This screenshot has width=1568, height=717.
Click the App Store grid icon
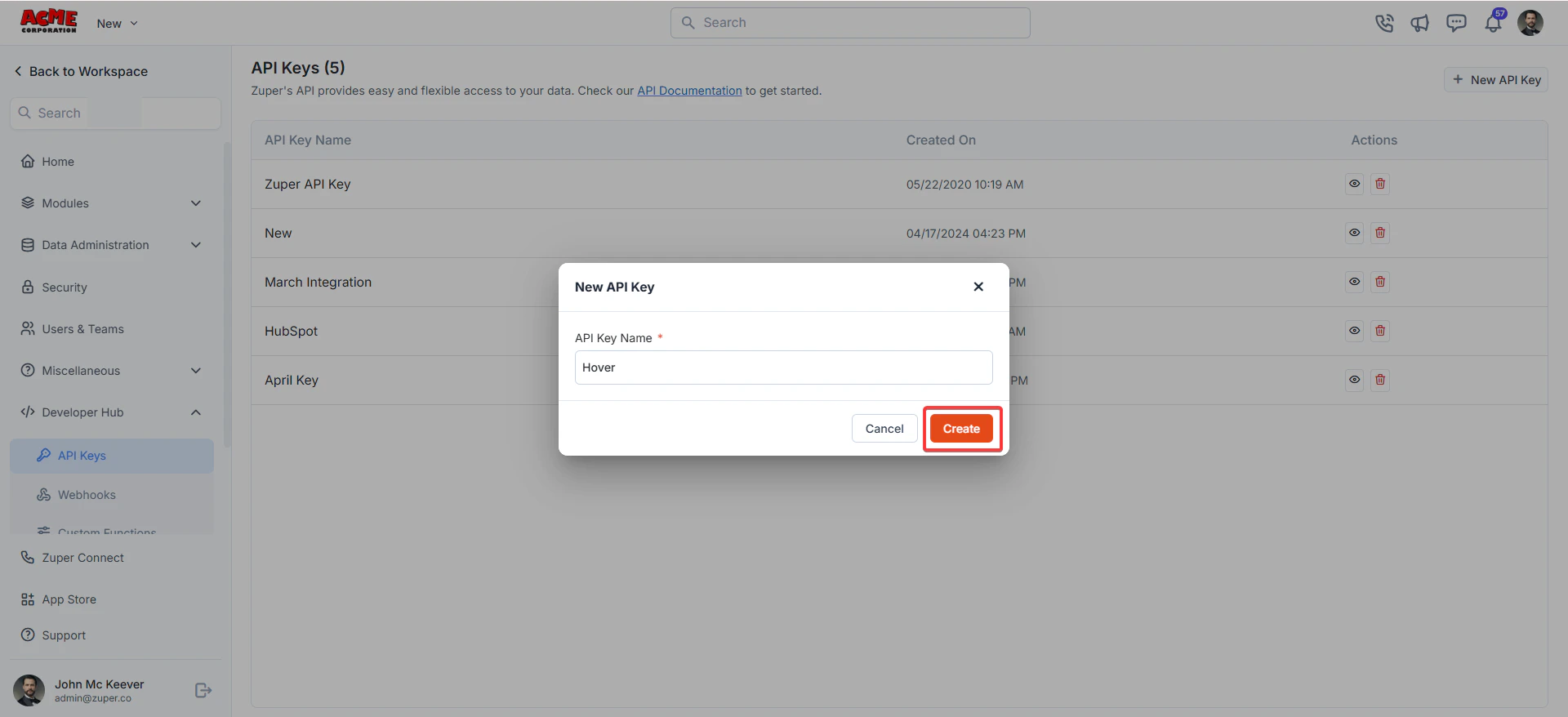point(28,599)
